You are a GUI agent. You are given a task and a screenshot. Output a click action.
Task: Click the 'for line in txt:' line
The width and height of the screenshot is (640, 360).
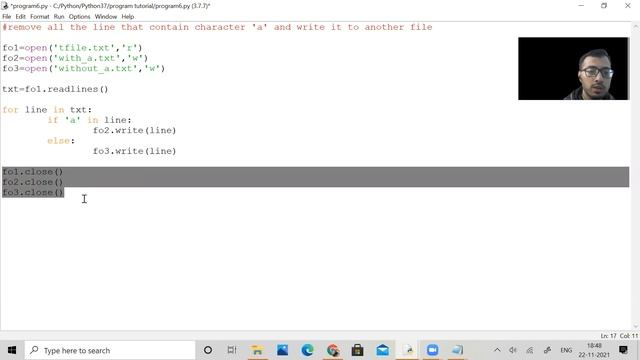(47, 110)
